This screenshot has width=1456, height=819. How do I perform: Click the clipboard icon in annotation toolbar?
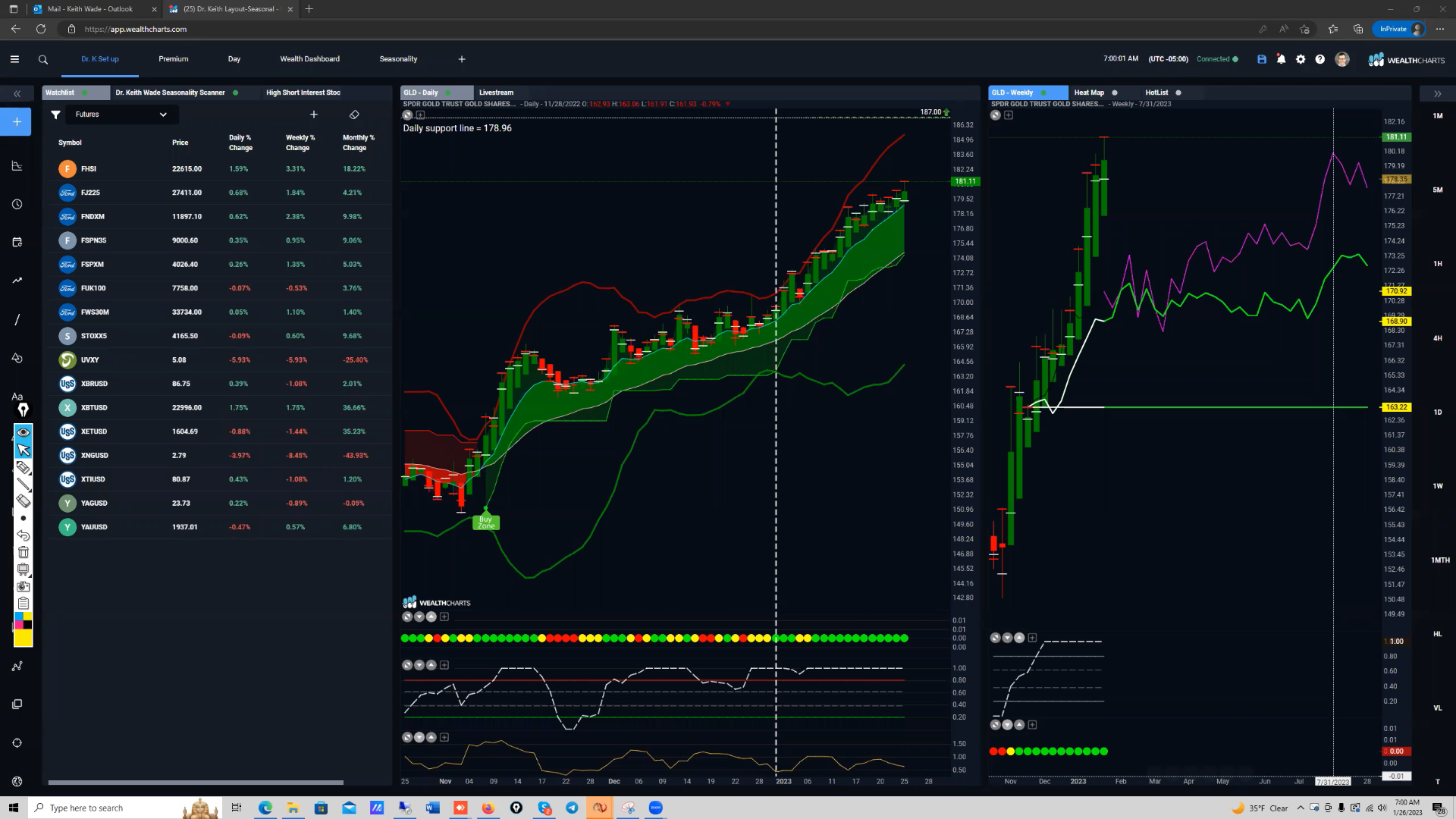point(24,604)
